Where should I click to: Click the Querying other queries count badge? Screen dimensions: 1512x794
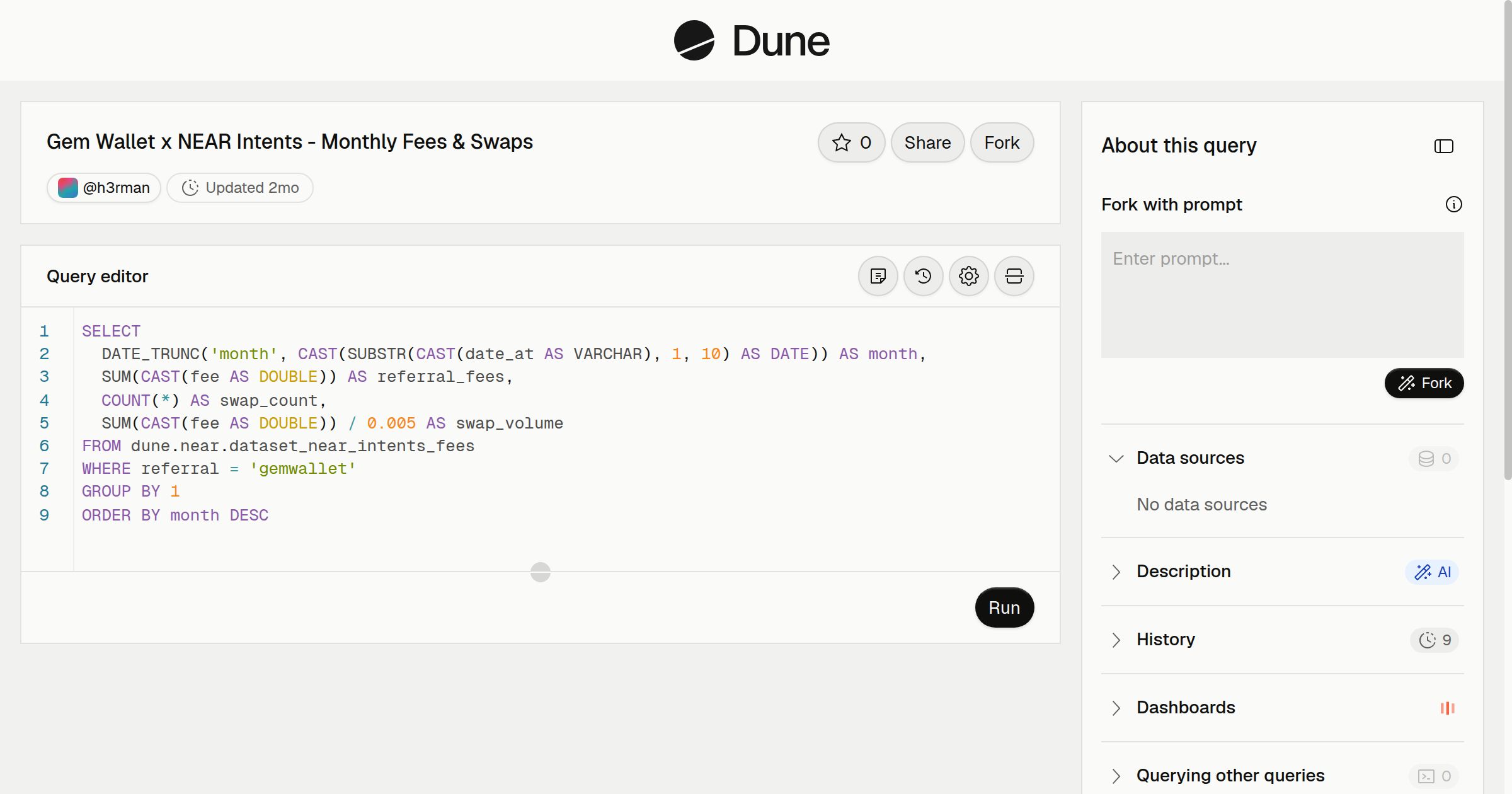click(x=1434, y=776)
